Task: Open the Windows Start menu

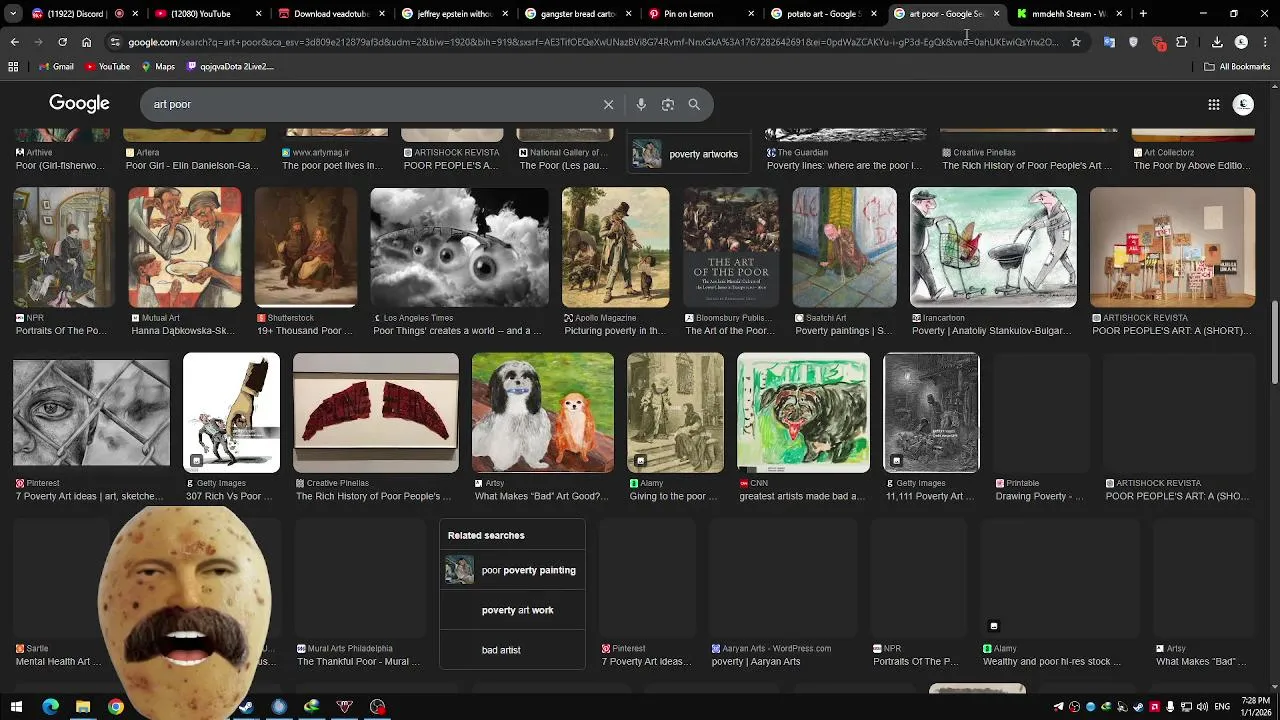Action: [16, 707]
